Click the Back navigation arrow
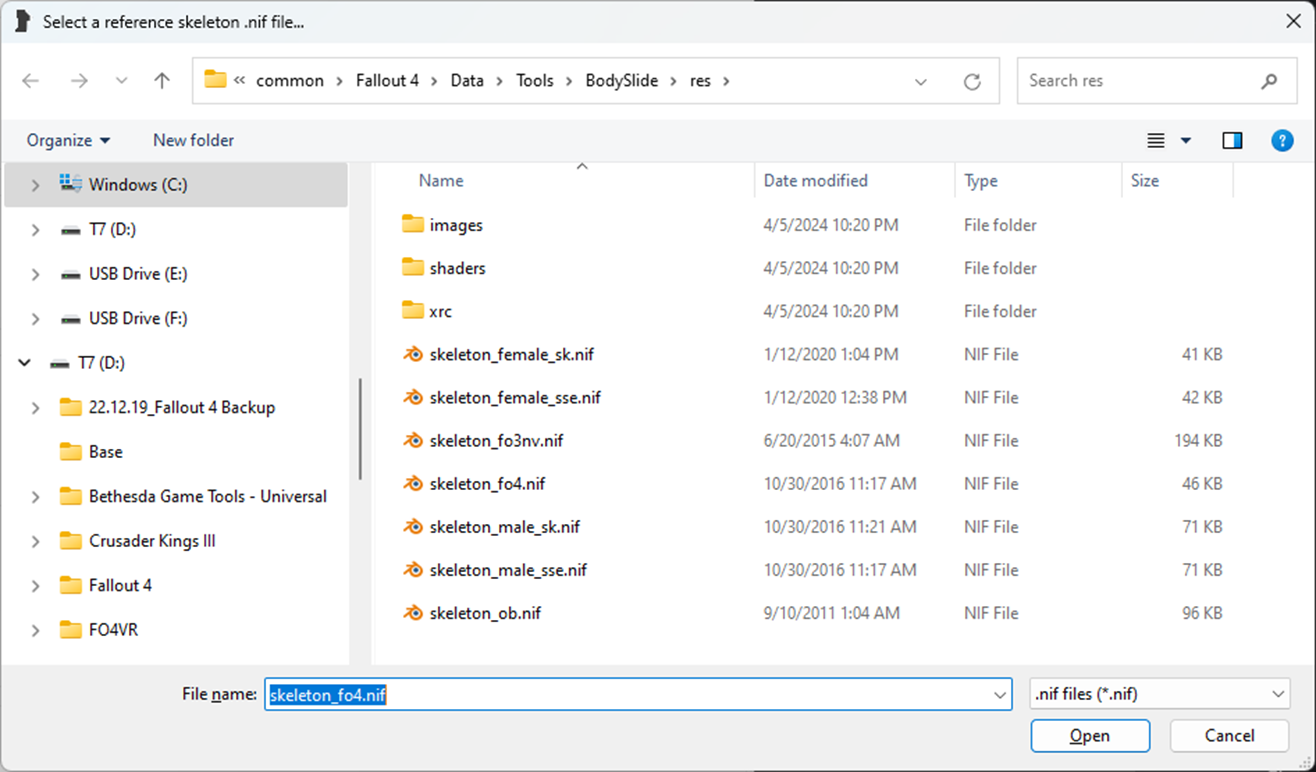The width and height of the screenshot is (1316, 772). (31, 81)
